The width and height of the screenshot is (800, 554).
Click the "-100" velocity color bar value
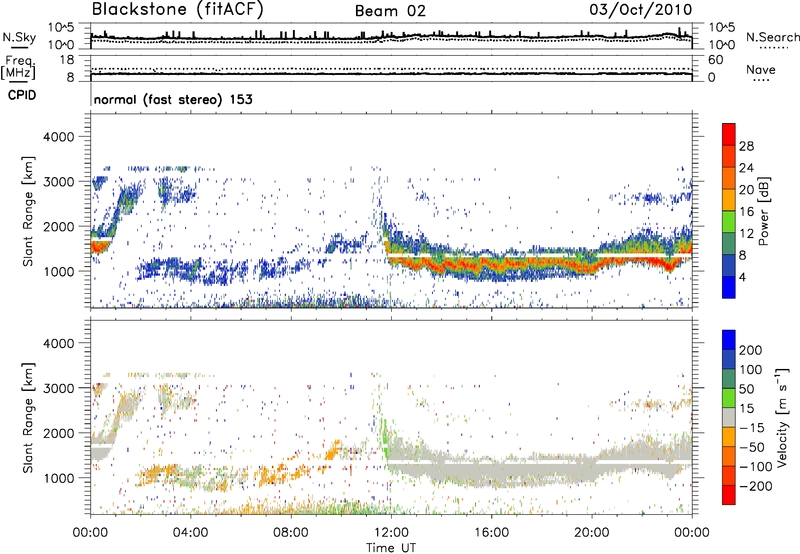tap(755, 467)
